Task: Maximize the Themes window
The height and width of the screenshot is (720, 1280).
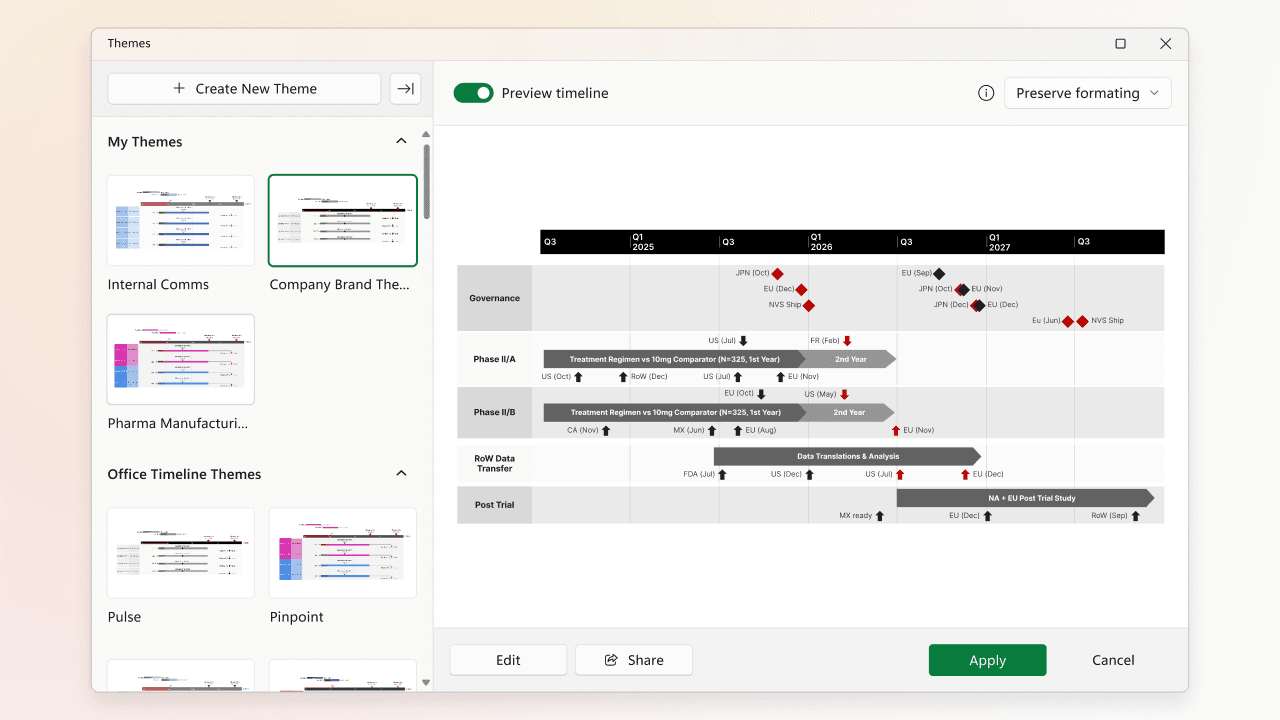Action: click(1120, 44)
